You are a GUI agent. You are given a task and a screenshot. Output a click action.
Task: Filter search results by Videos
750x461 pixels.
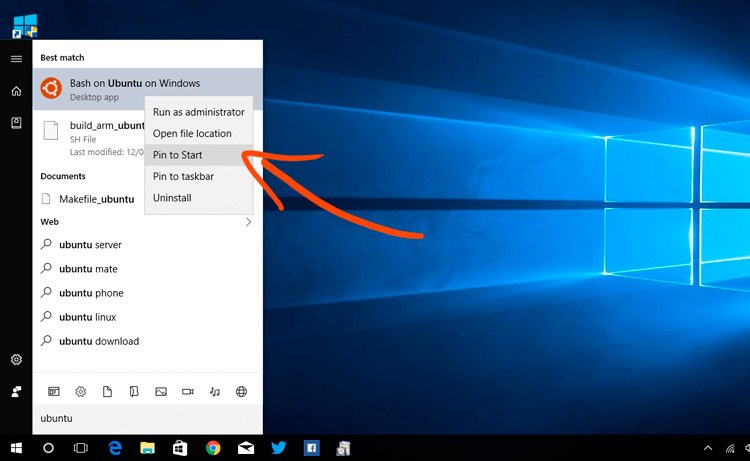187,392
